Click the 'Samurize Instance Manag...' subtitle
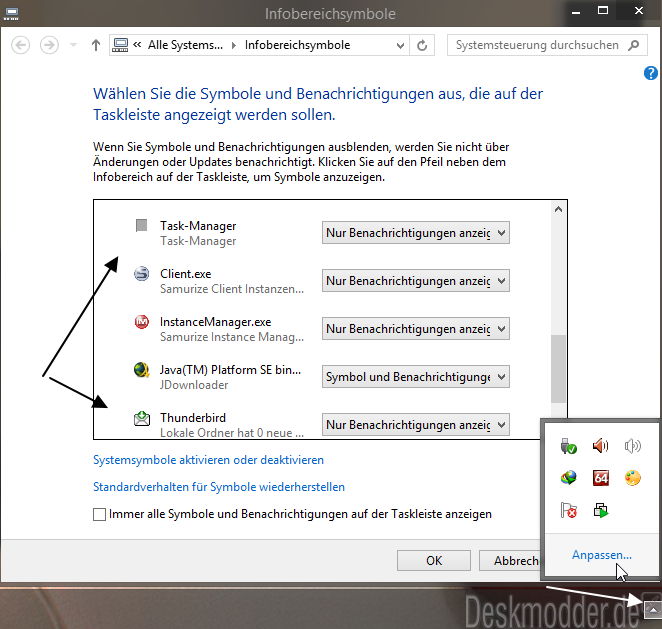662x629 pixels. point(231,337)
